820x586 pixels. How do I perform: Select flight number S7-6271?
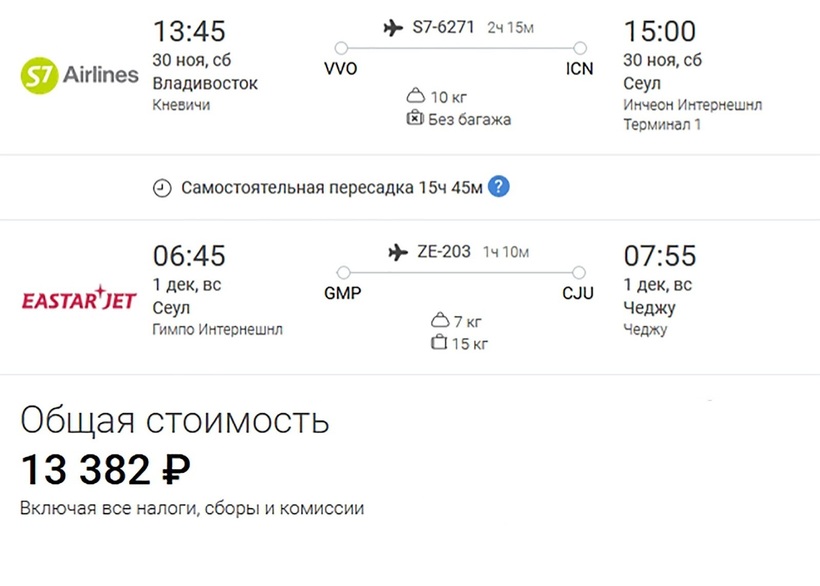click(x=443, y=28)
